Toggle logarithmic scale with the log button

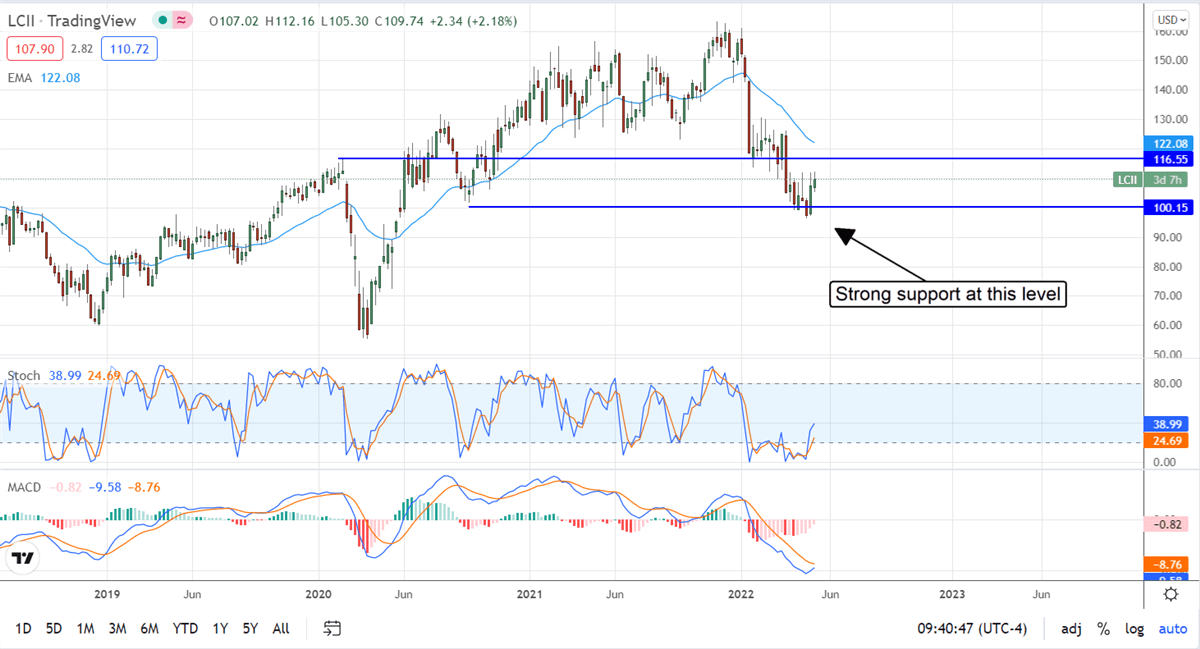1134,628
